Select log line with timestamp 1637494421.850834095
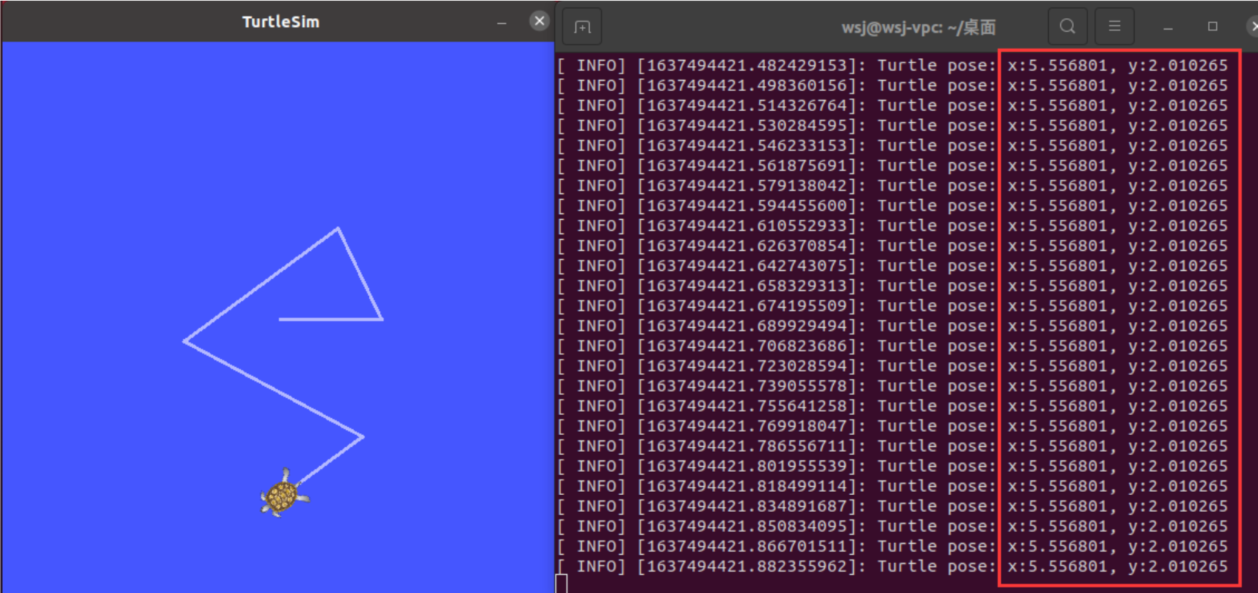 point(893,526)
